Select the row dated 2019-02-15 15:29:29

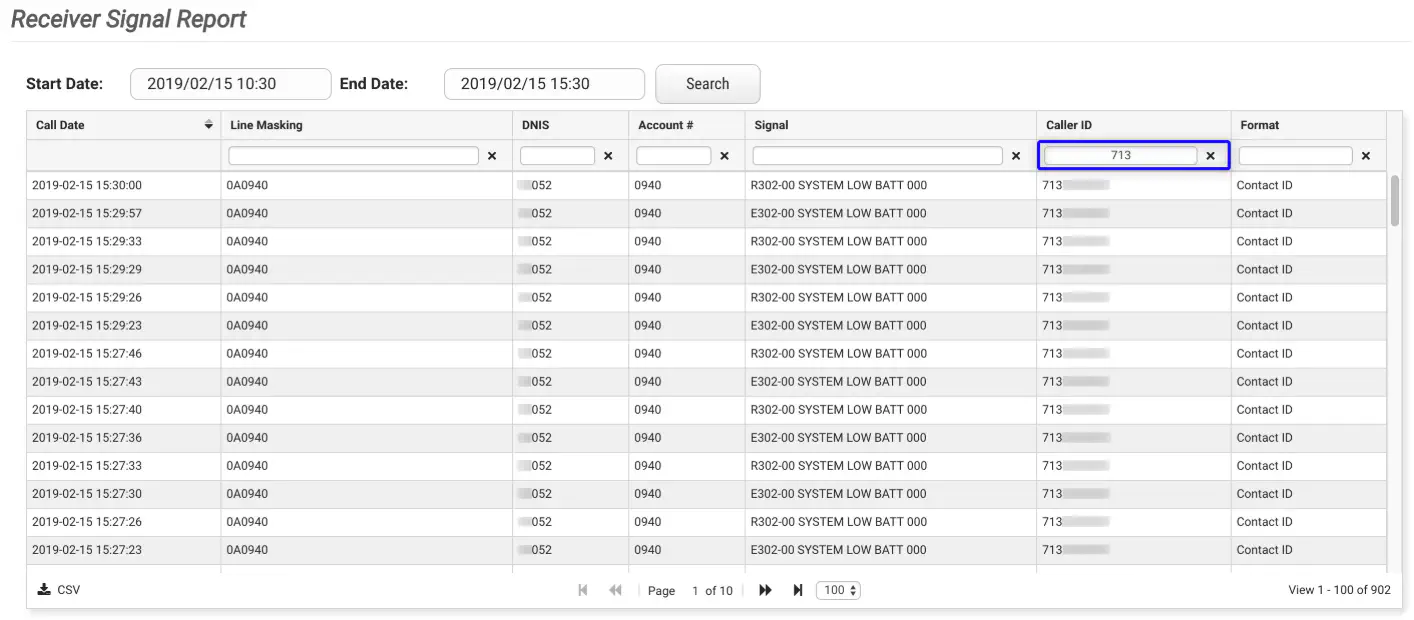(x=706, y=269)
